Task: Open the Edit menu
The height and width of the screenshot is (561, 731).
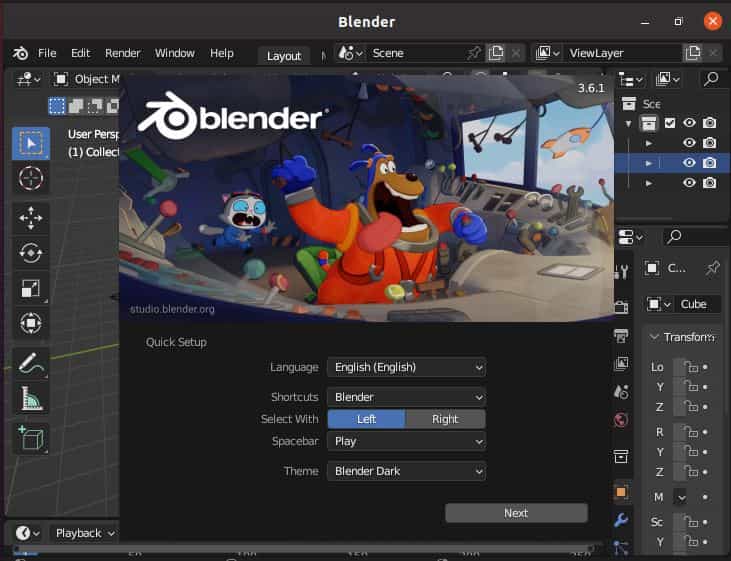Action: pyautogui.click(x=80, y=53)
